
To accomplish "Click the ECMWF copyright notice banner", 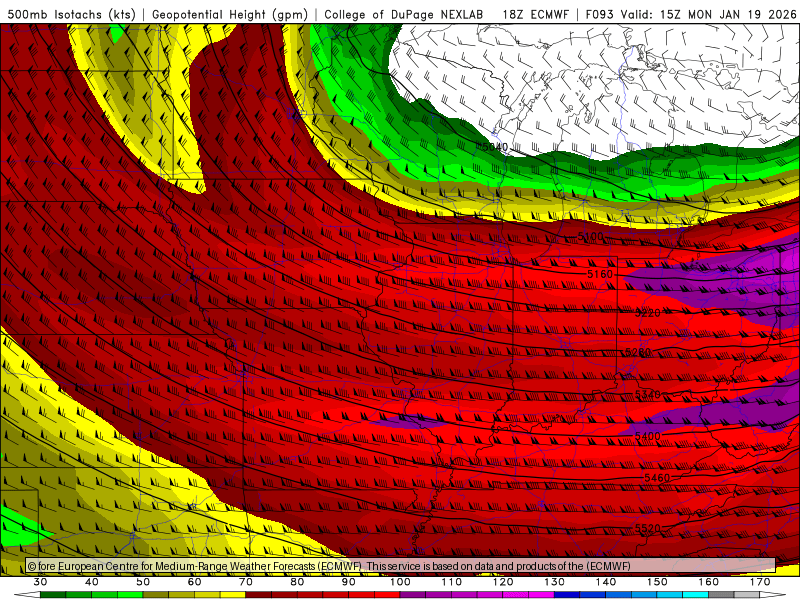I will pyautogui.click(x=401, y=566).
